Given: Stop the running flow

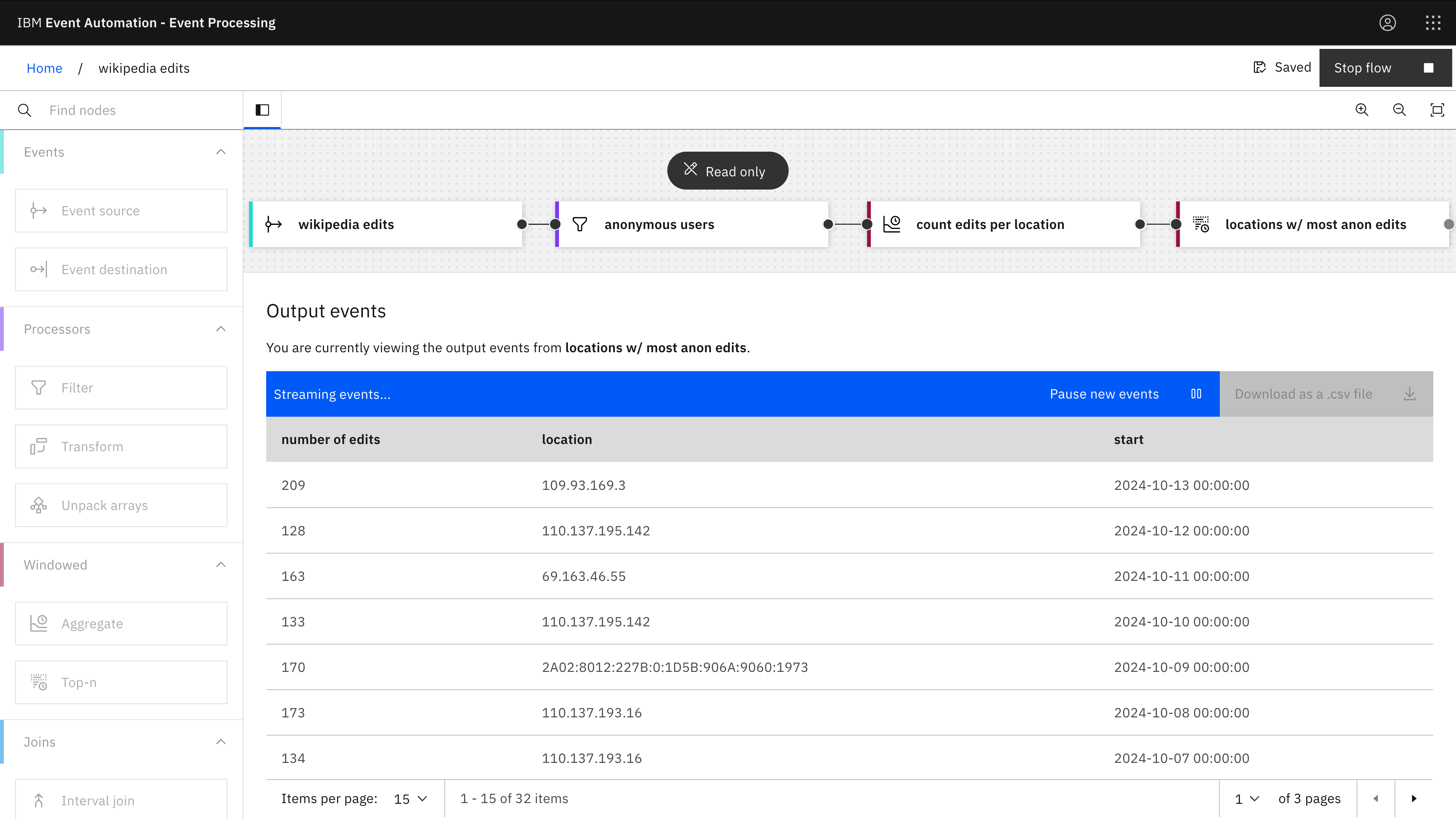Looking at the screenshot, I should click(1384, 68).
